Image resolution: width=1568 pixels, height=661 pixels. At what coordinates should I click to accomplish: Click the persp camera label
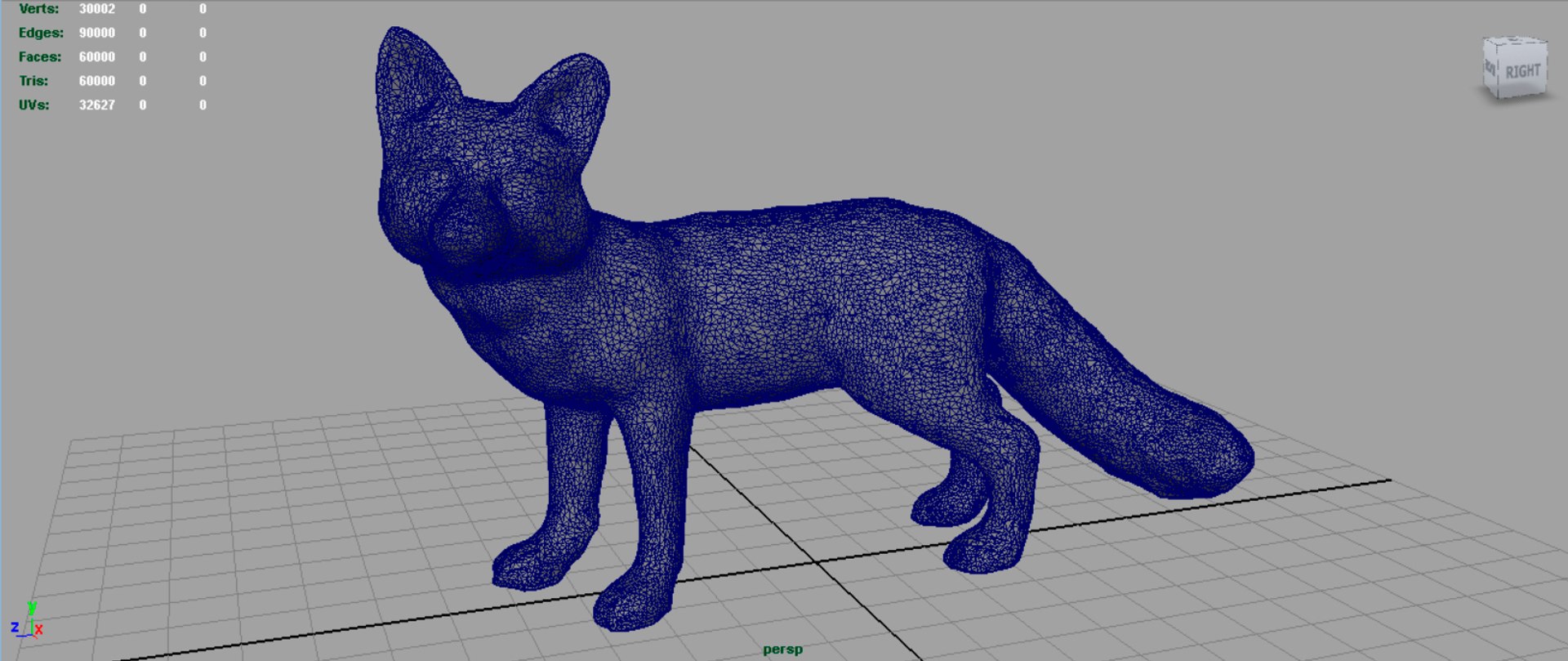[x=782, y=650]
